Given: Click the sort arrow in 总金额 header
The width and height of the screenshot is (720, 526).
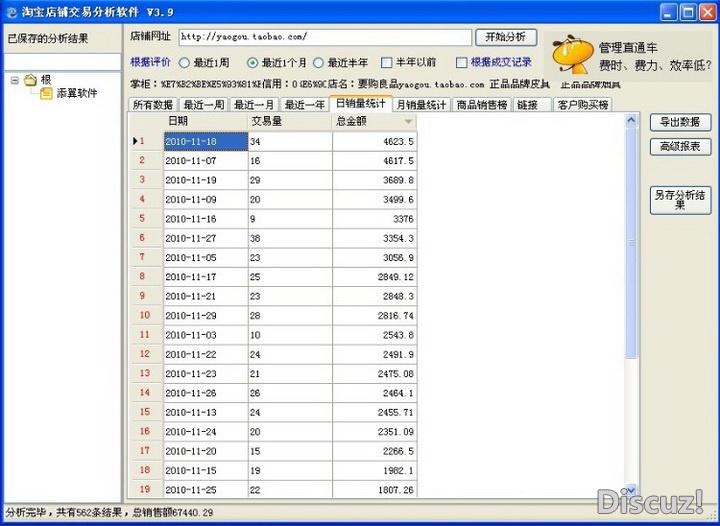Looking at the screenshot, I should tap(408, 121).
